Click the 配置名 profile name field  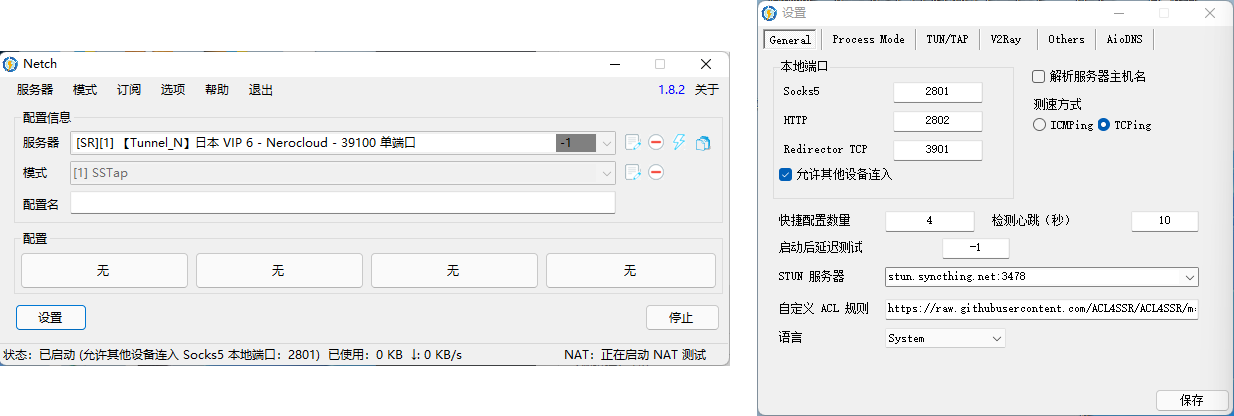[x=343, y=203]
